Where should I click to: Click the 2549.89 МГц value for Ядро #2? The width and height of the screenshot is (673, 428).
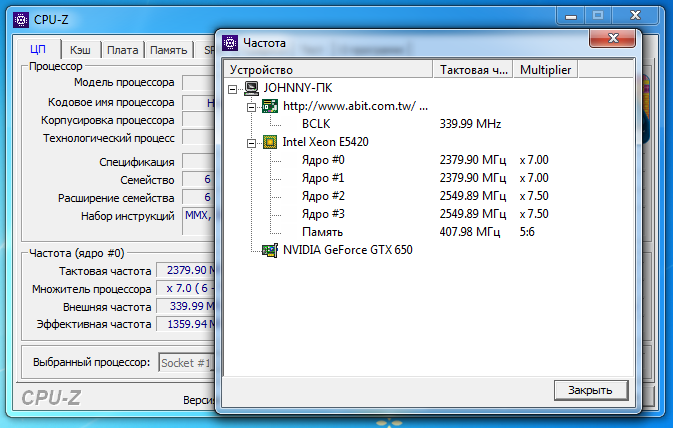coord(473,196)
